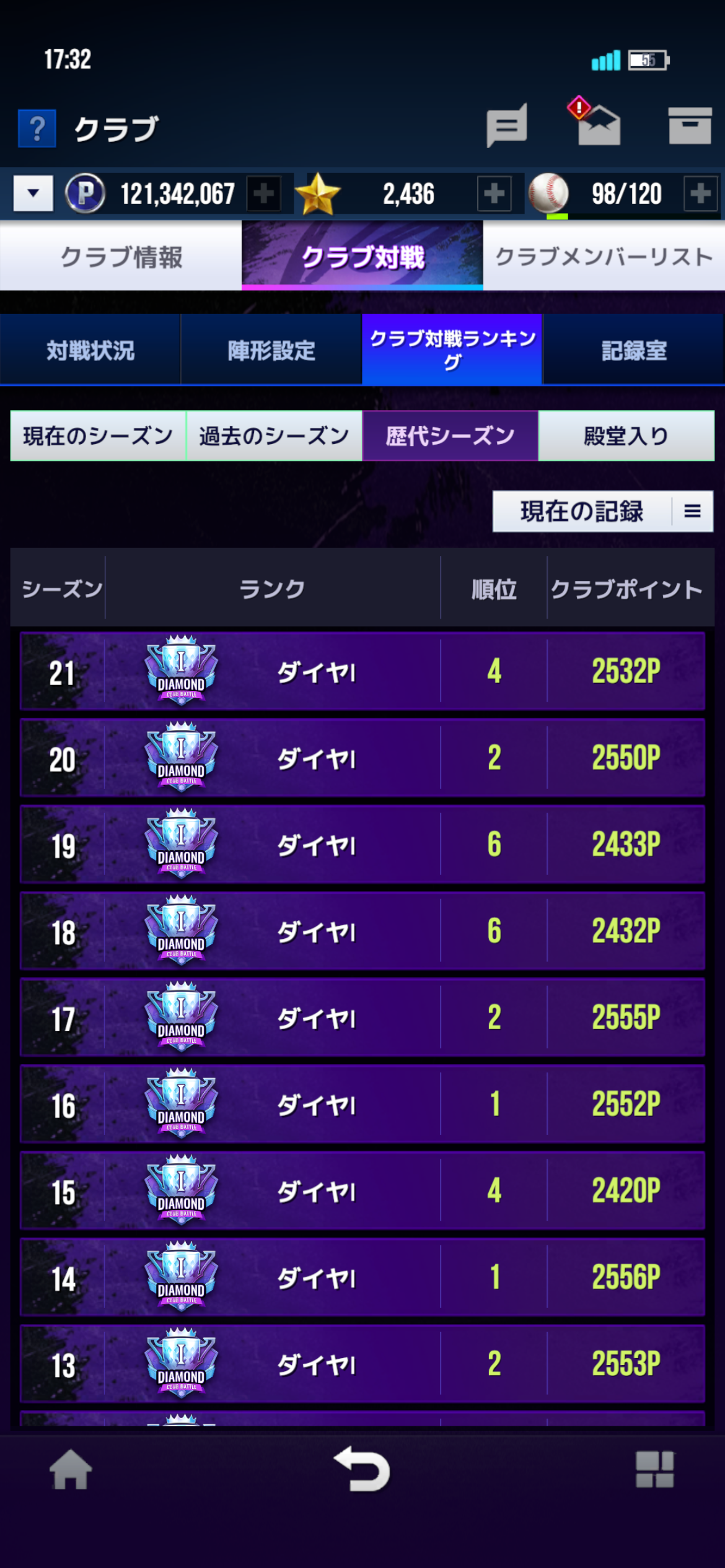This screenshot has width=725, height=1568.
Task: Open the mailbox with alert badge
Action: pyautogui.click(x=595, y=121)
